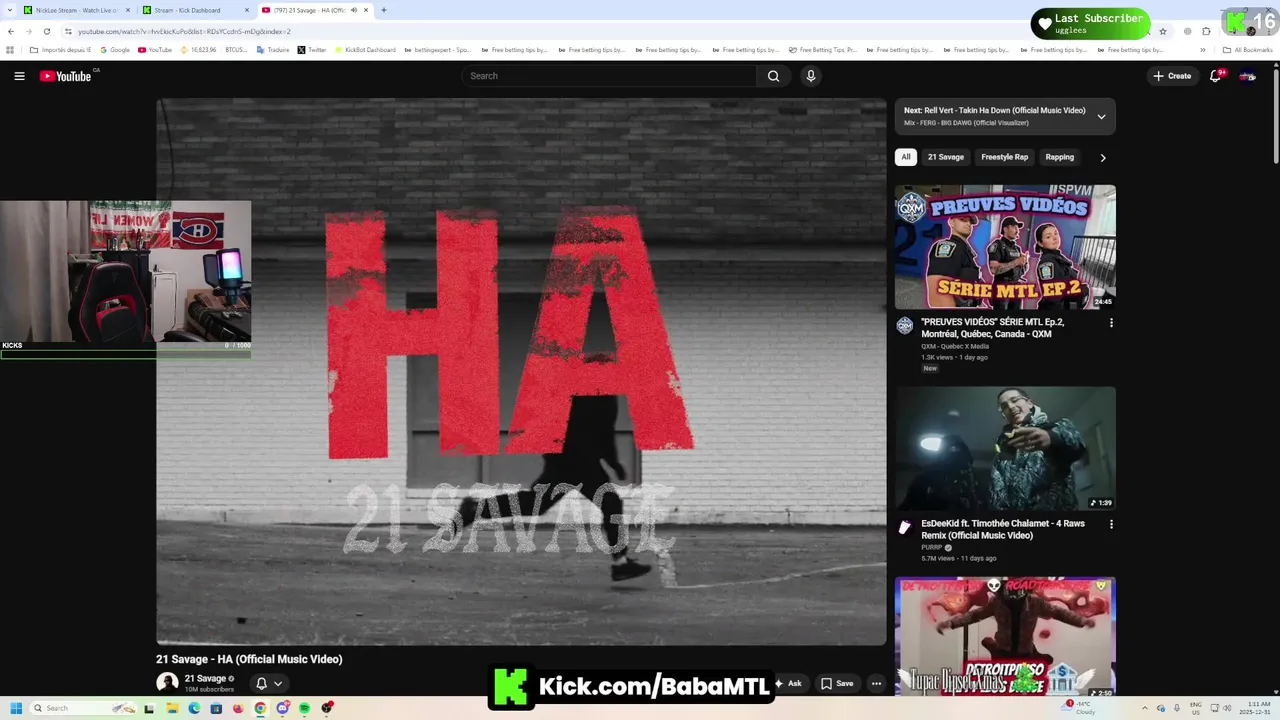Viewport: 1280px width, 720px height.
Task: Click the magnifier search button
Action: pyautogui.click(x=773, y=76)
